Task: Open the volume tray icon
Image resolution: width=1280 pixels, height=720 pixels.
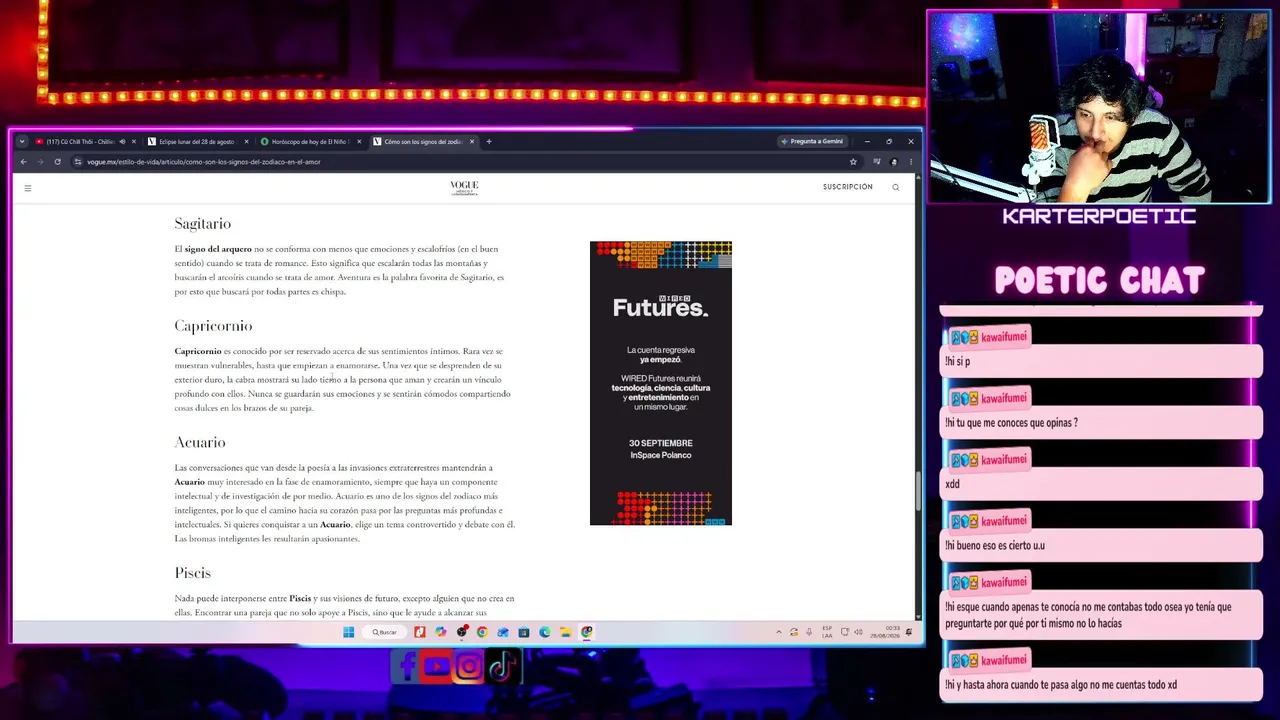Action: (x=857, y=632)
